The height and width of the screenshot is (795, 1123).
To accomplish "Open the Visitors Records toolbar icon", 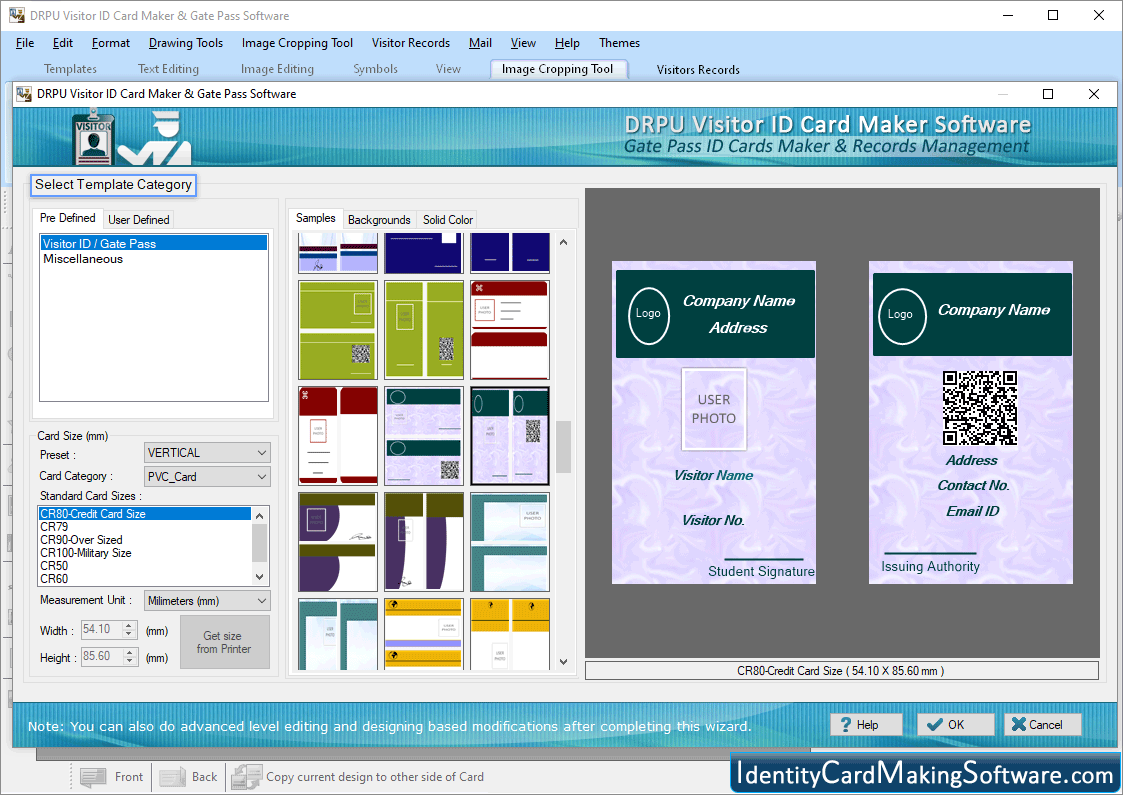I will pos(697,69).
